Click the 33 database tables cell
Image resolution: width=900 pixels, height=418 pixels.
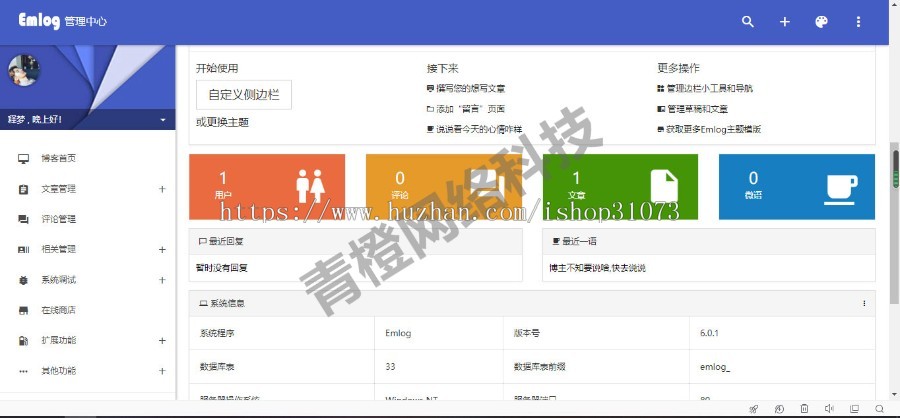point(439,366)
